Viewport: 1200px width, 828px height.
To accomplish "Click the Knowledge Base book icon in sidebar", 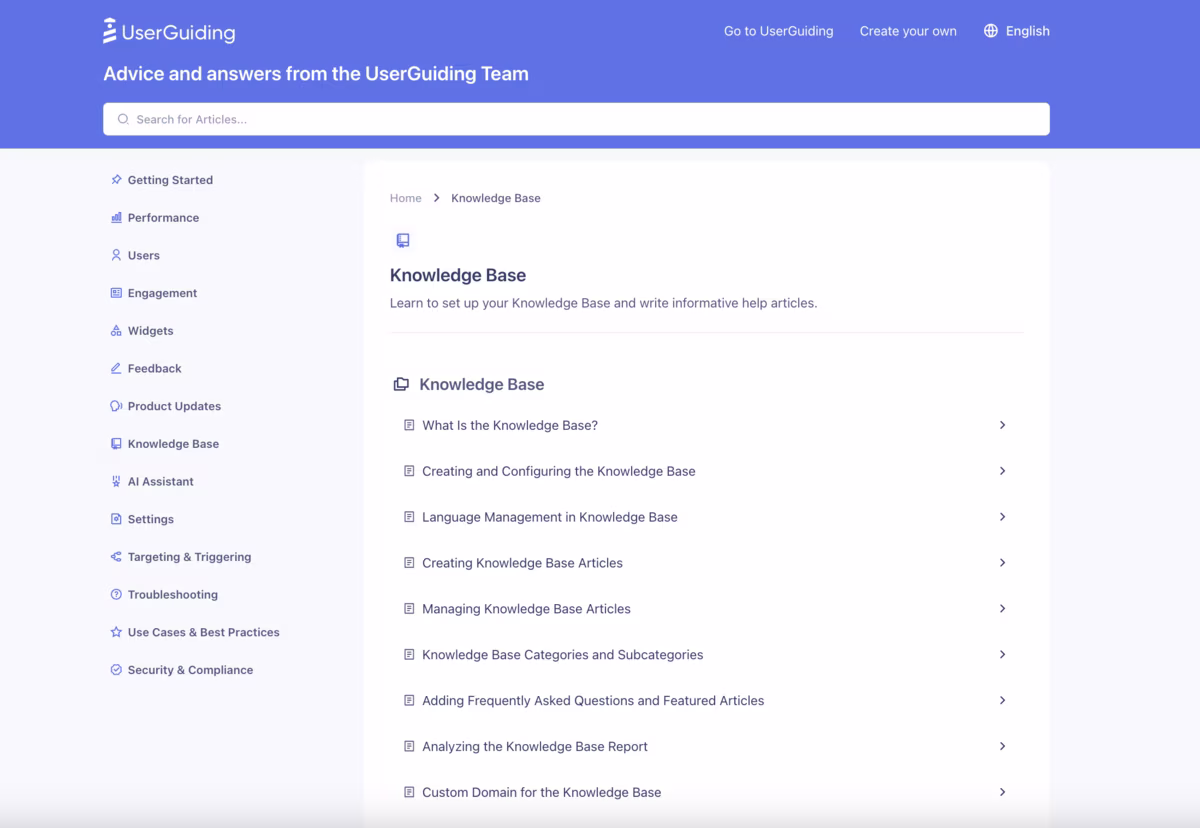I will [115, 443].
